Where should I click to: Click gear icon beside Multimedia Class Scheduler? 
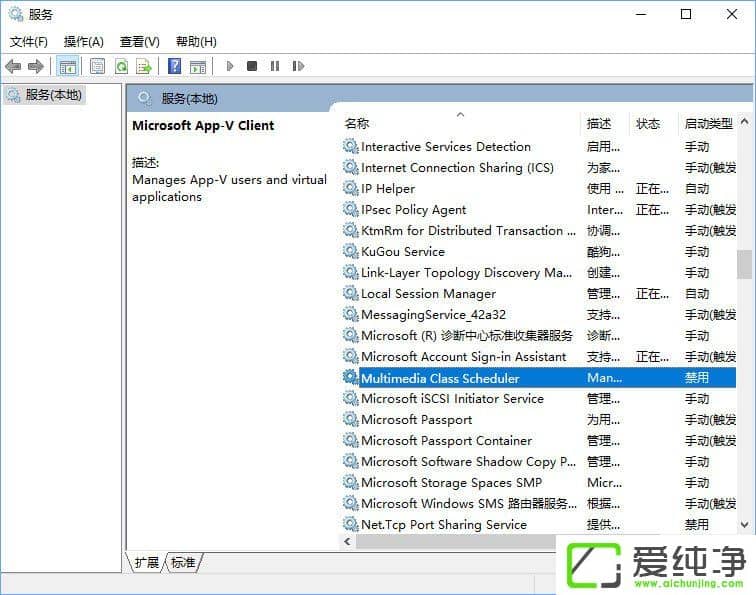click(x=350, y=377)
